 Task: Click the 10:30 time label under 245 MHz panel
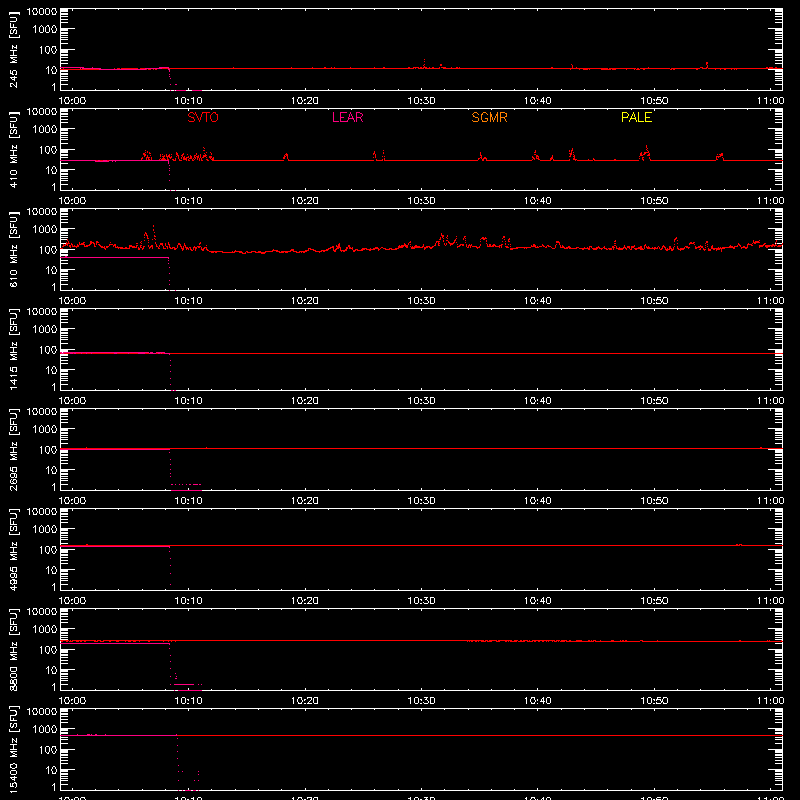click(x=421, y=101)
